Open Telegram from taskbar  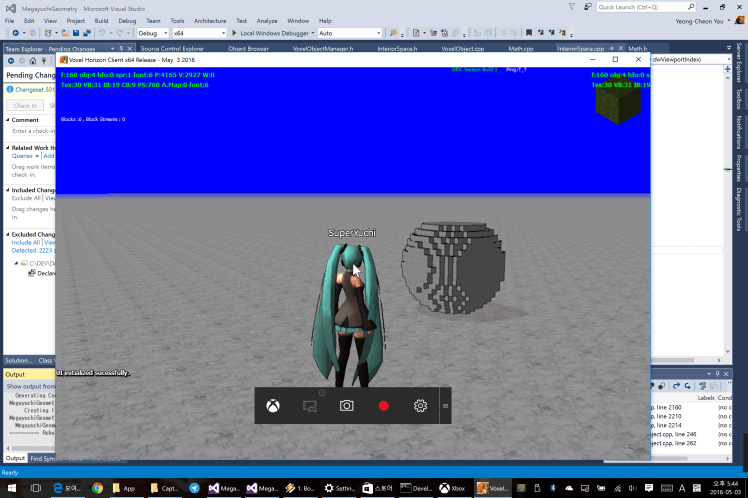pos(194,488)
